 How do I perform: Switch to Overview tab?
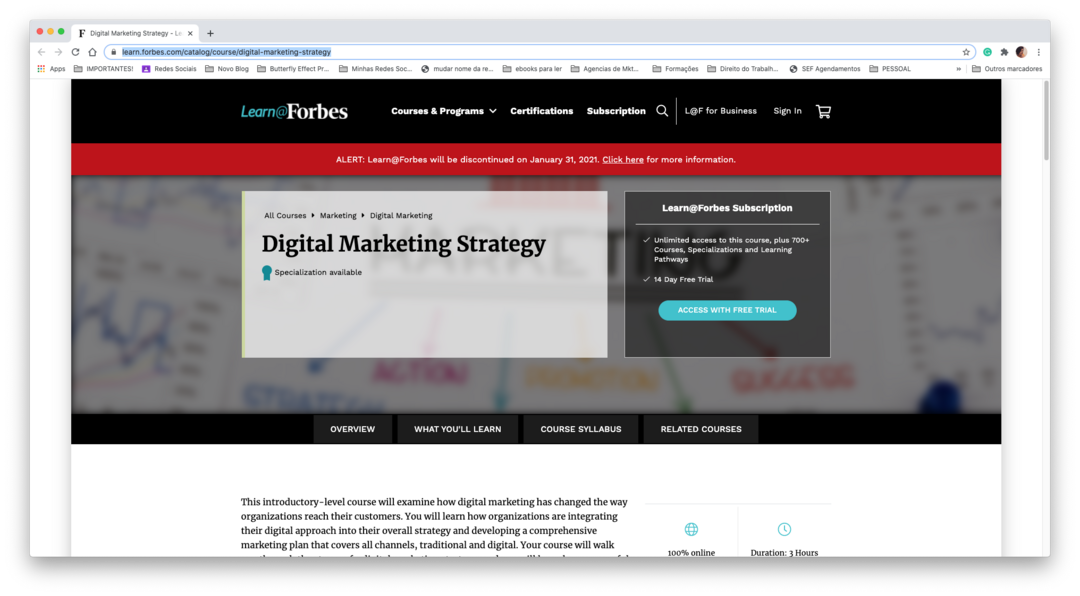coord(353,429)
